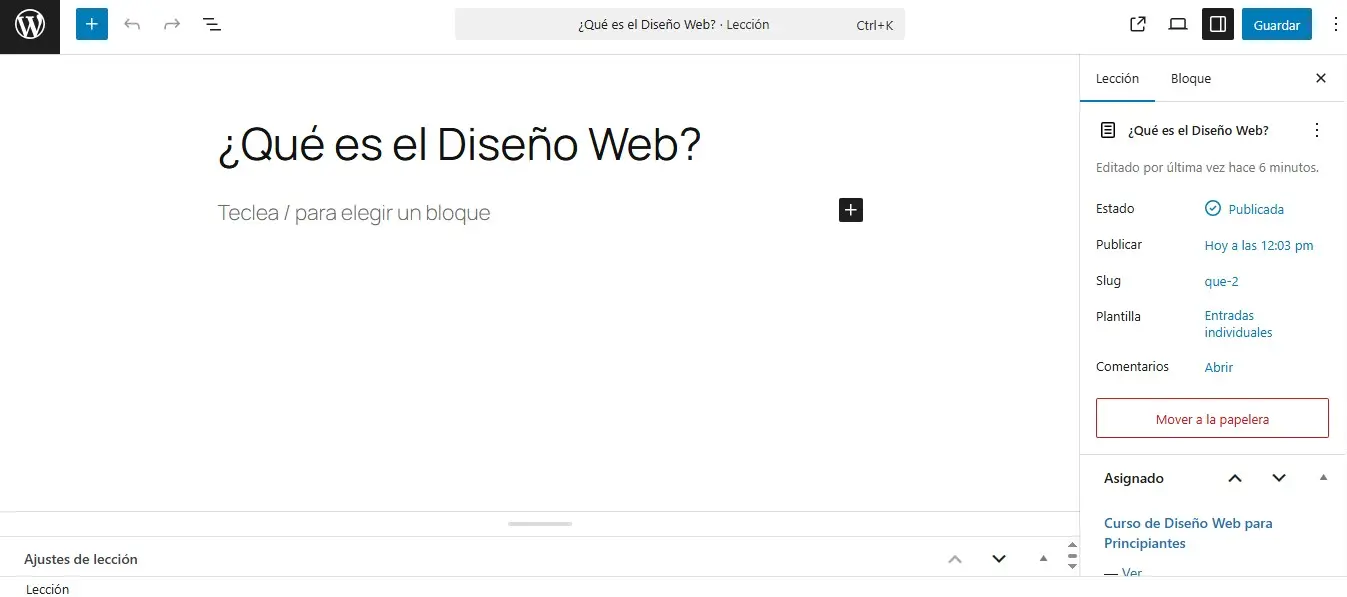Switch to the Lección tab
This screenshot has width=1347, height=597.
tap(1117, 78)
